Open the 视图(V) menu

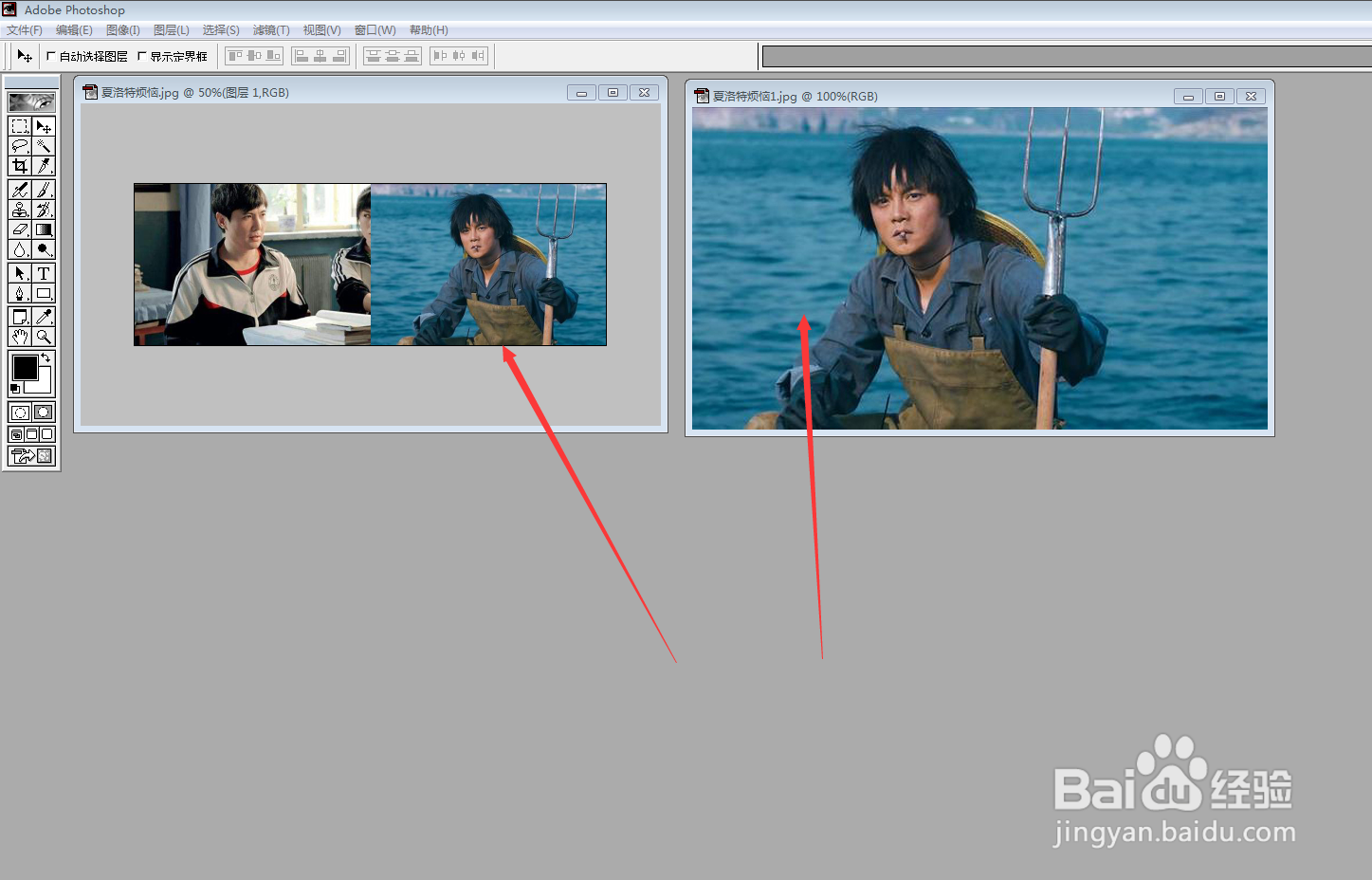coord(322,30)
